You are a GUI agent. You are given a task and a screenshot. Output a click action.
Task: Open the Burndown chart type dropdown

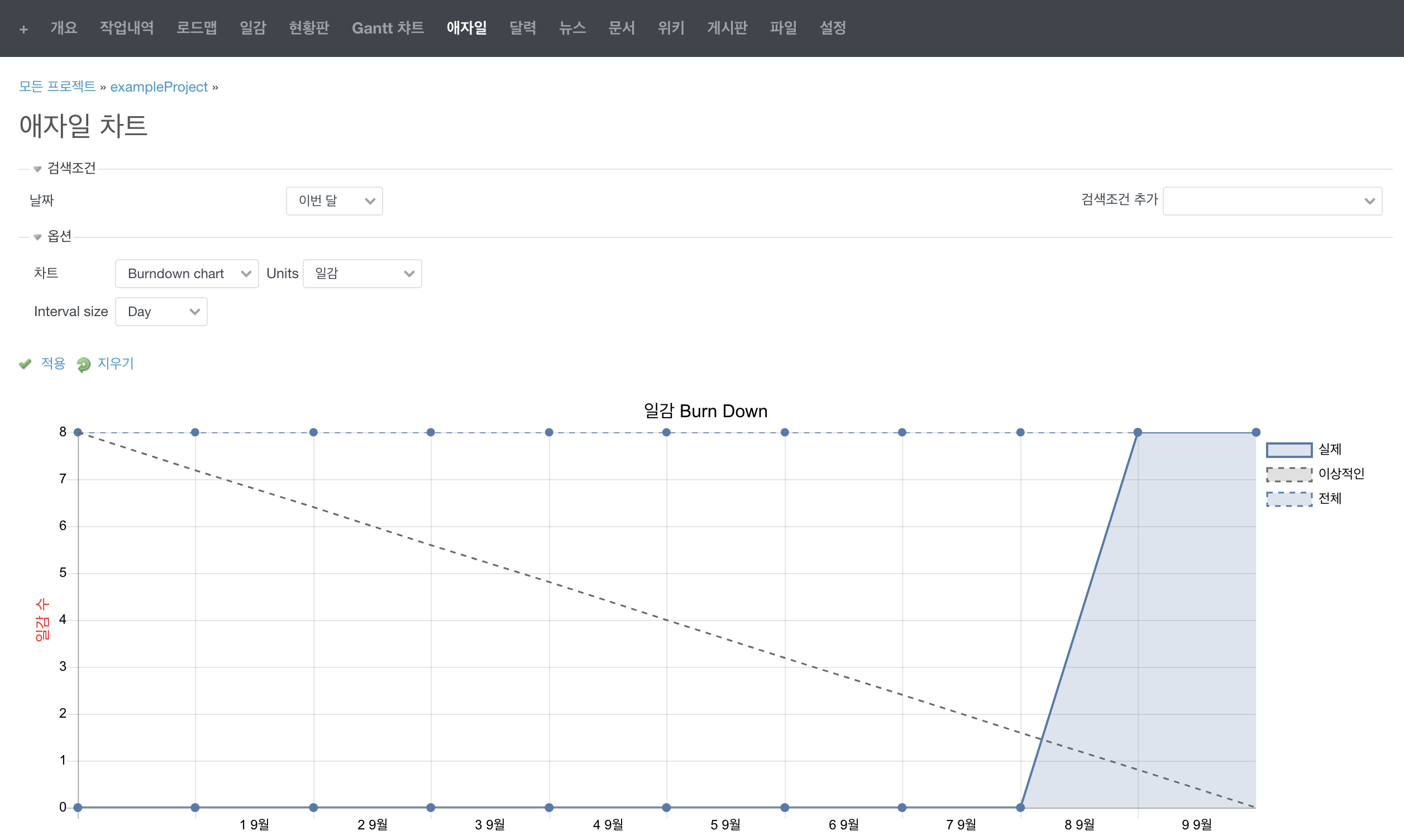(x=187, y=274)
